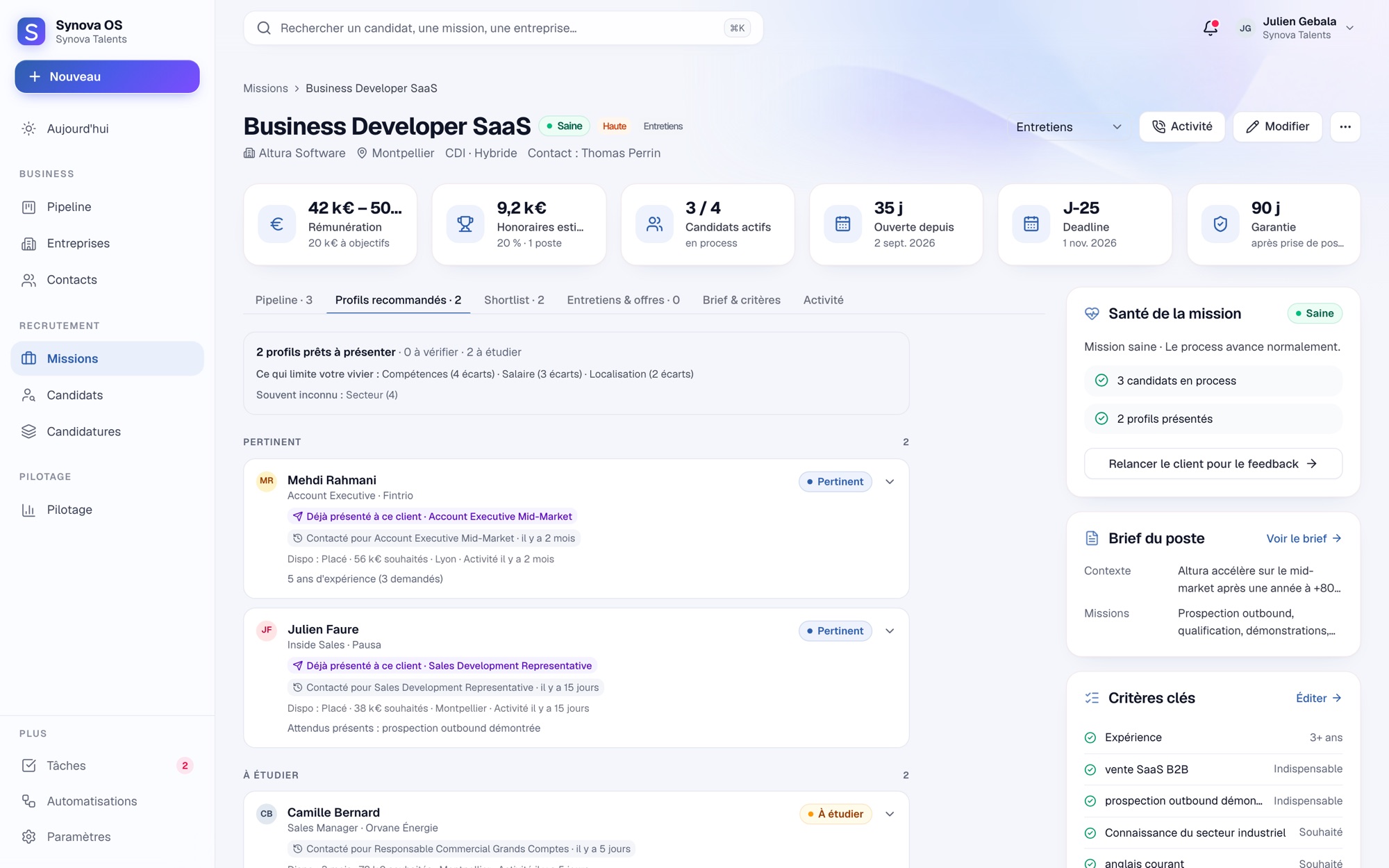Screen dimensions: 1389x868
Task: Click the Critères clés checklist icon
Action: pyautogui.click(x=1092, y=698)
